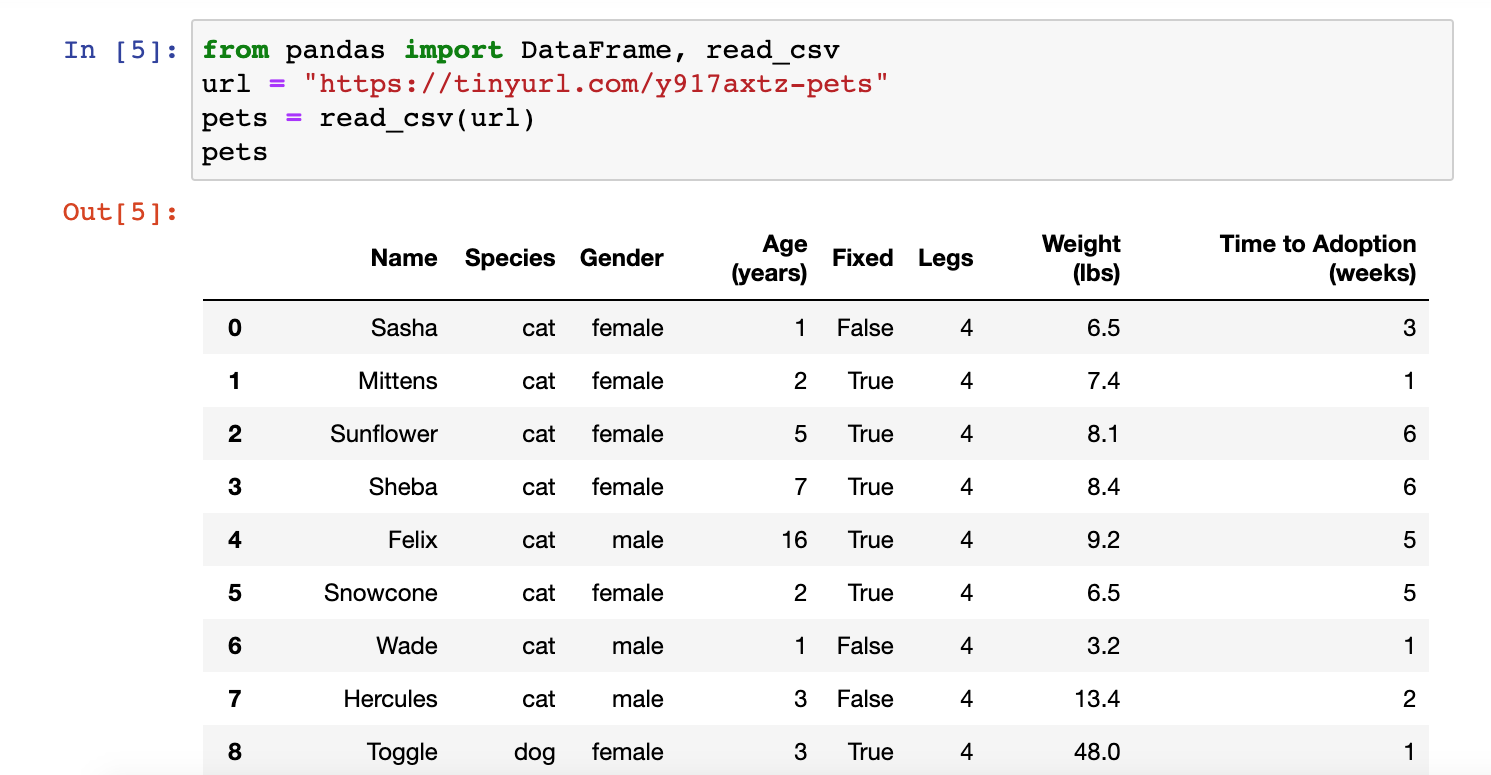Select the name cell 'Sheba'
This screenshot has width=1491, height=775.
click(x=403, y=487)
